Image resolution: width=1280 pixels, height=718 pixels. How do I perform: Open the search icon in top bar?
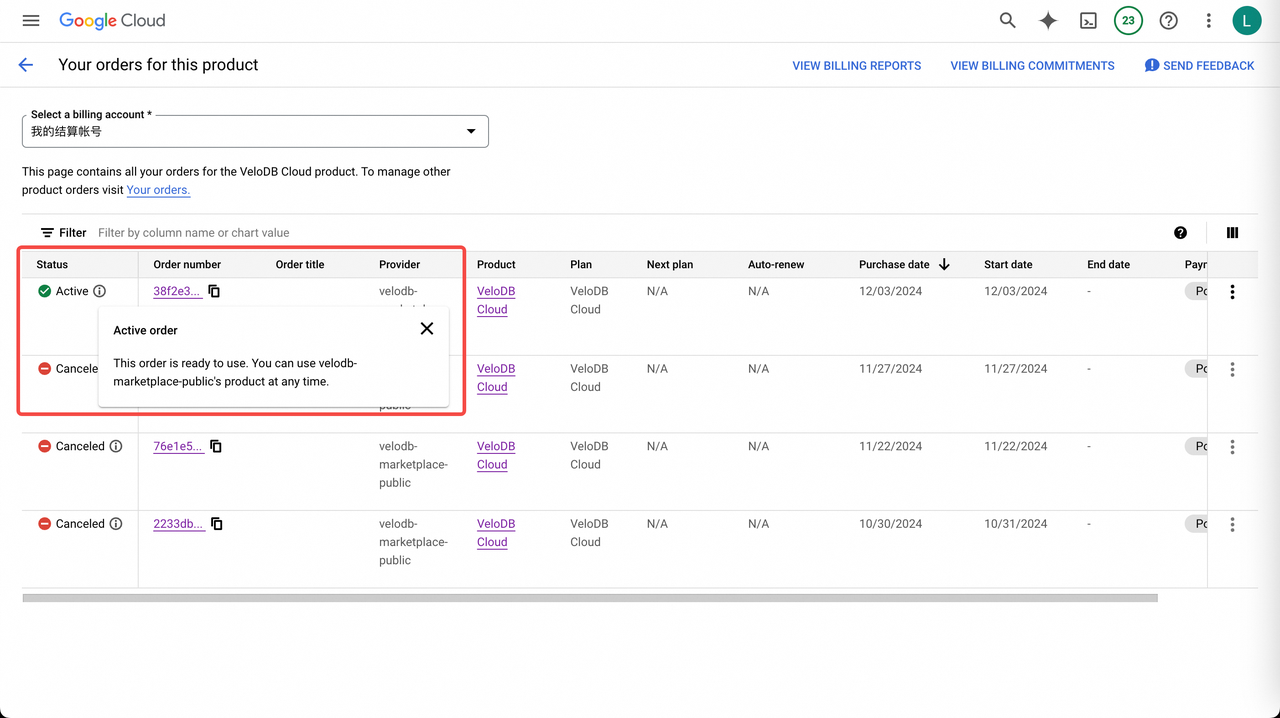(1007, 20)
